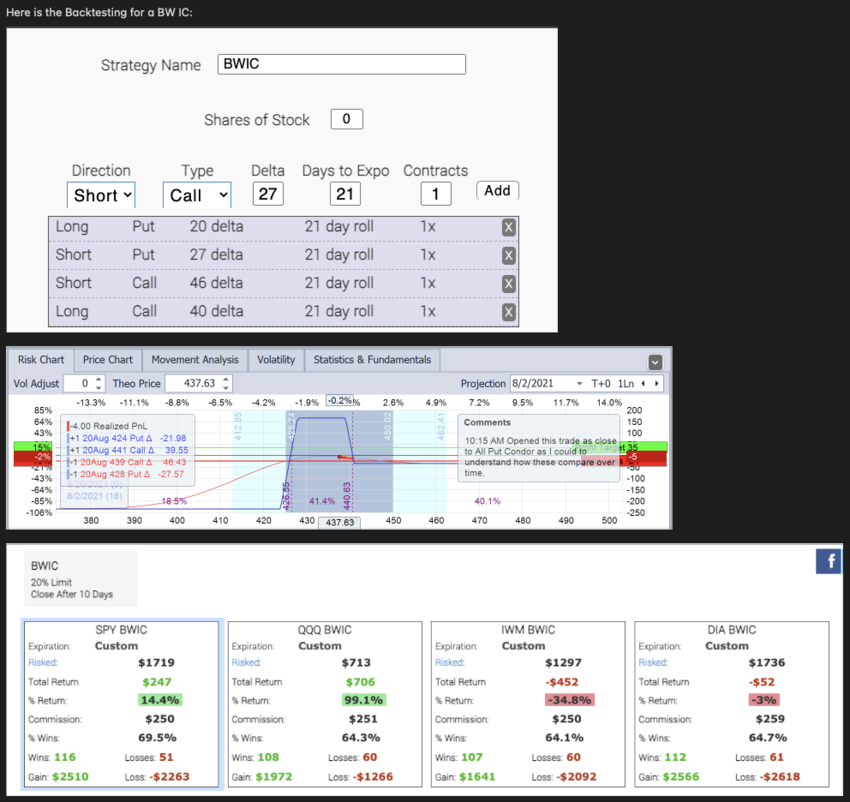
Task: Open Statistics & Fundamentals tab
Action: pyautogui.click(x=372, y=360)
